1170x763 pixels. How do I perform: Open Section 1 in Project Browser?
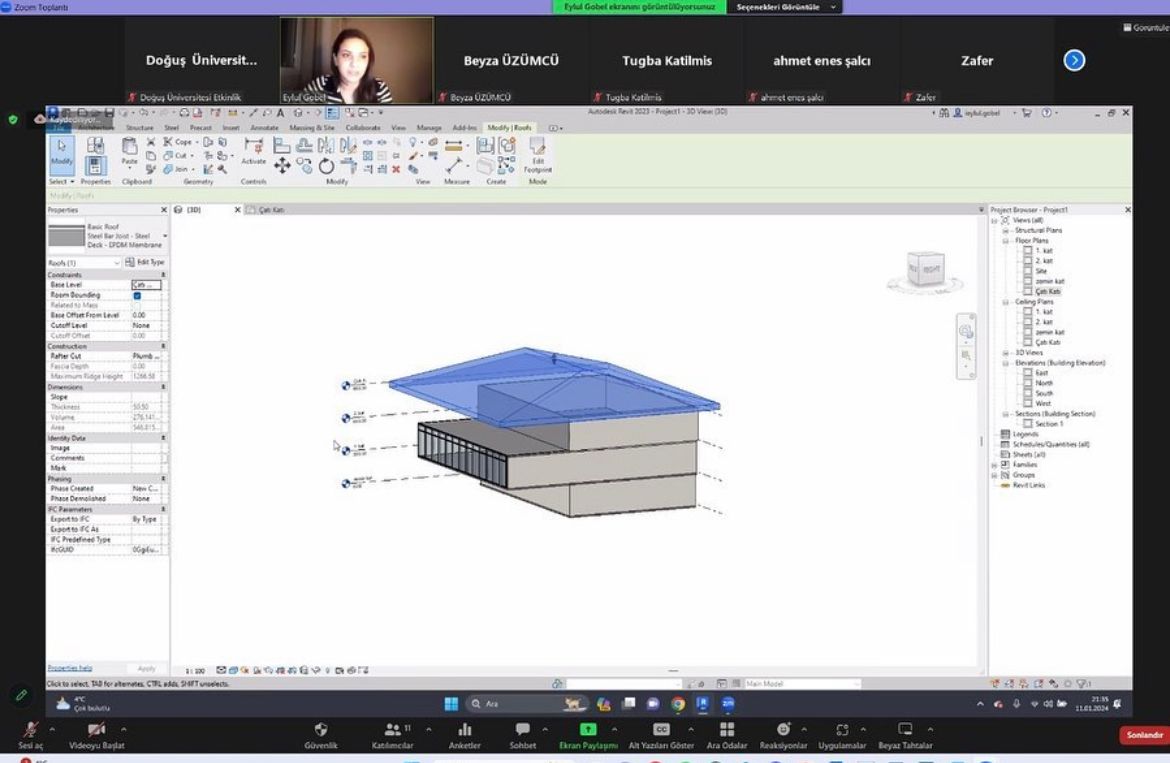1048,424
